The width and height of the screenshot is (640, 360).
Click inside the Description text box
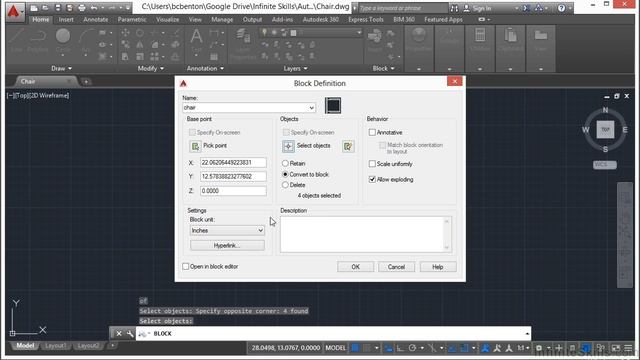(362, 234)
